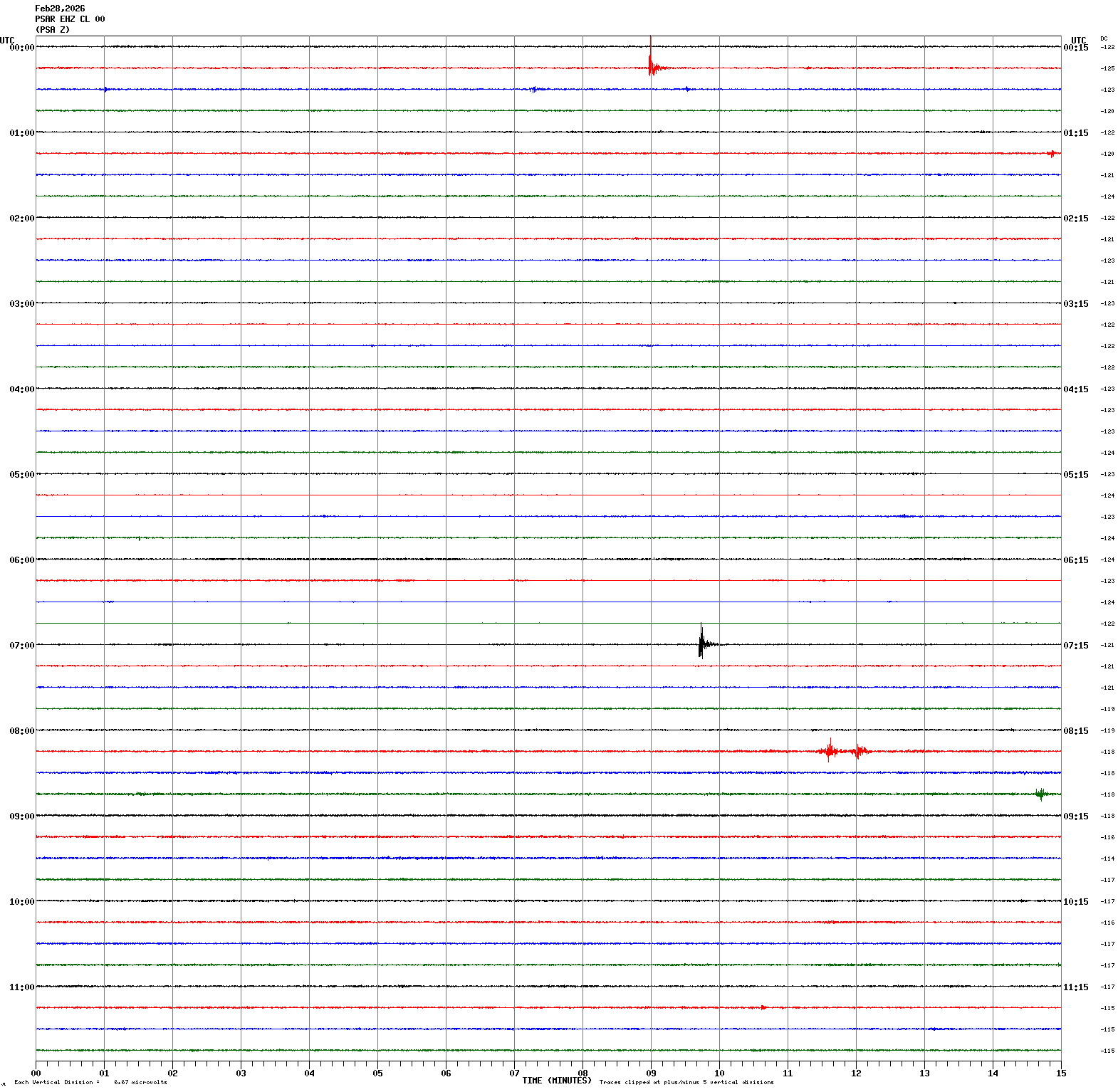The image size is (1118, 1092).
Task: Click the minute 05 tick label on the bottom axis
Action: click(x=377, y=1073)
